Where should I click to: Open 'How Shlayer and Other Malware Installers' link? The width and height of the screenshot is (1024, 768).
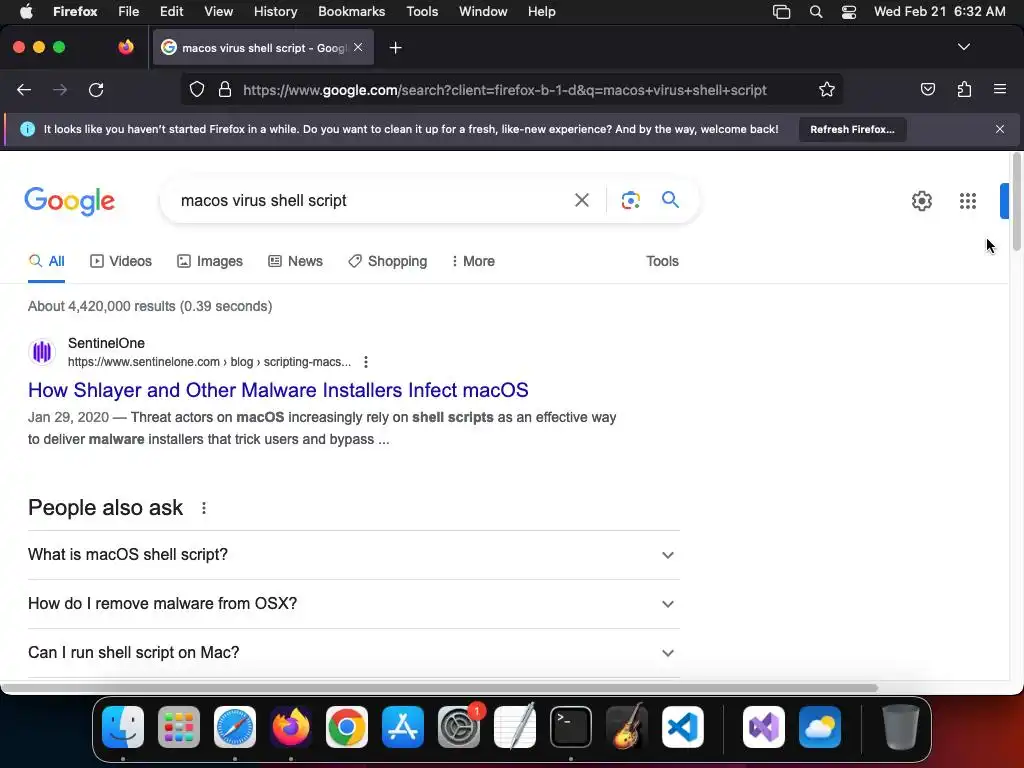click(278, 390)
